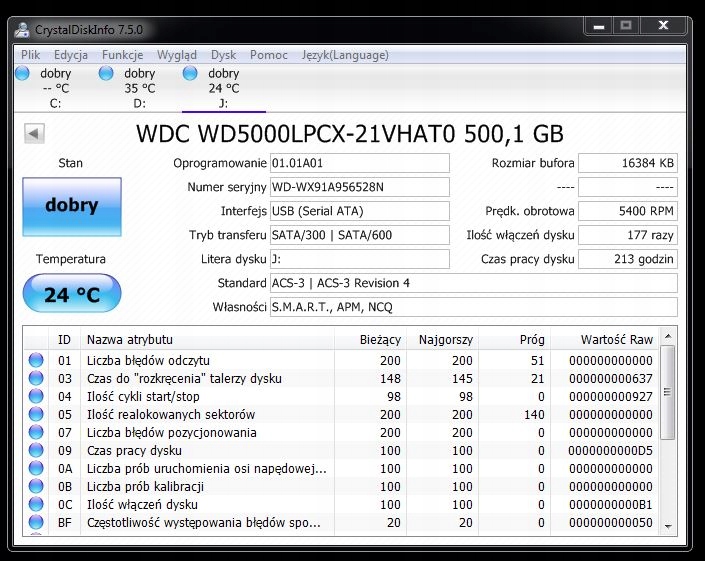The width and height of the screenshot is (705, 561).
Task: Click the power-on count 177 razy
Action: 628,235
